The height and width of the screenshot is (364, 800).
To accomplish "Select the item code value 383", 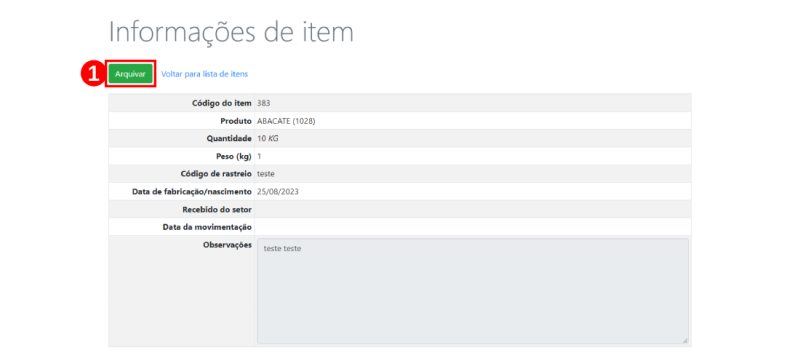I will point(264,103).
